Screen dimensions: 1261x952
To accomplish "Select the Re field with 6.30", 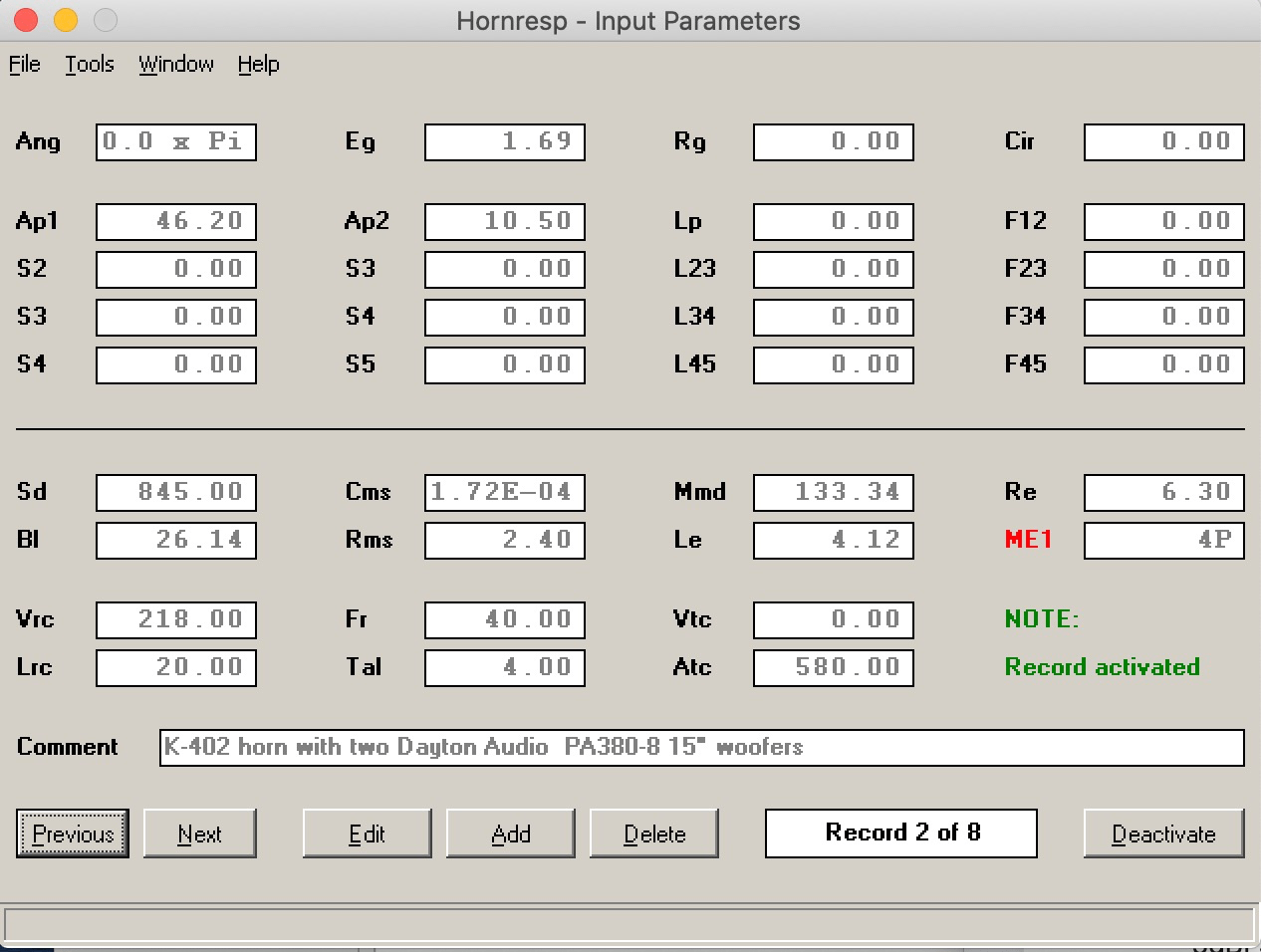I will tap(1164, 492).
